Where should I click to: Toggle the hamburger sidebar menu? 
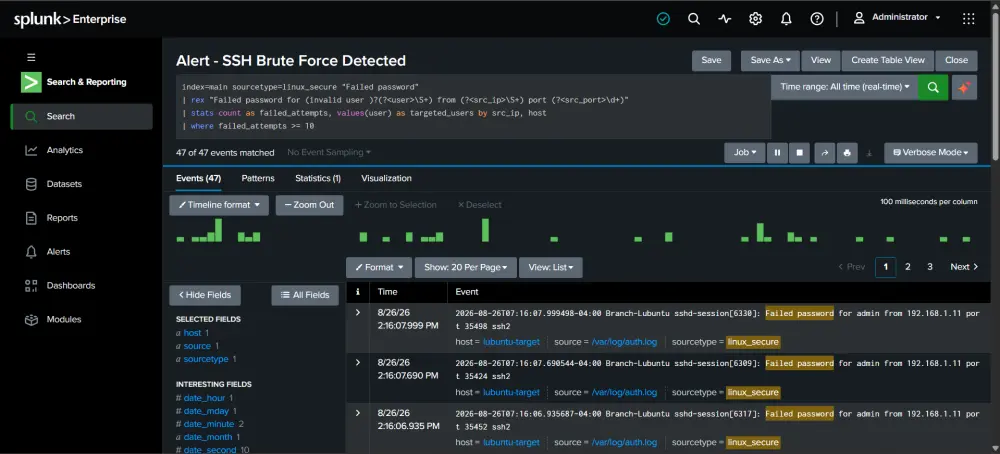tap(31, 57)
